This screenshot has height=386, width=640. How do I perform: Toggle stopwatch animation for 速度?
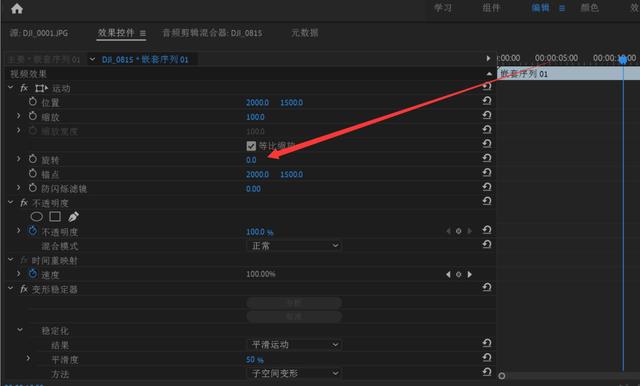point(33,274)
